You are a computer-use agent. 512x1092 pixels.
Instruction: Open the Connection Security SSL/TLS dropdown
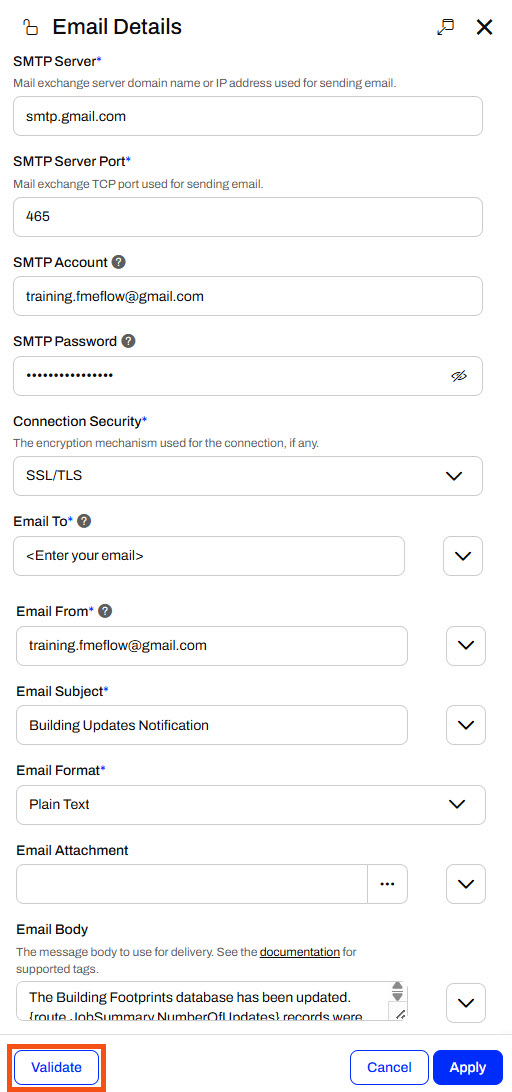pyautogui.click(x=248, y=476)
